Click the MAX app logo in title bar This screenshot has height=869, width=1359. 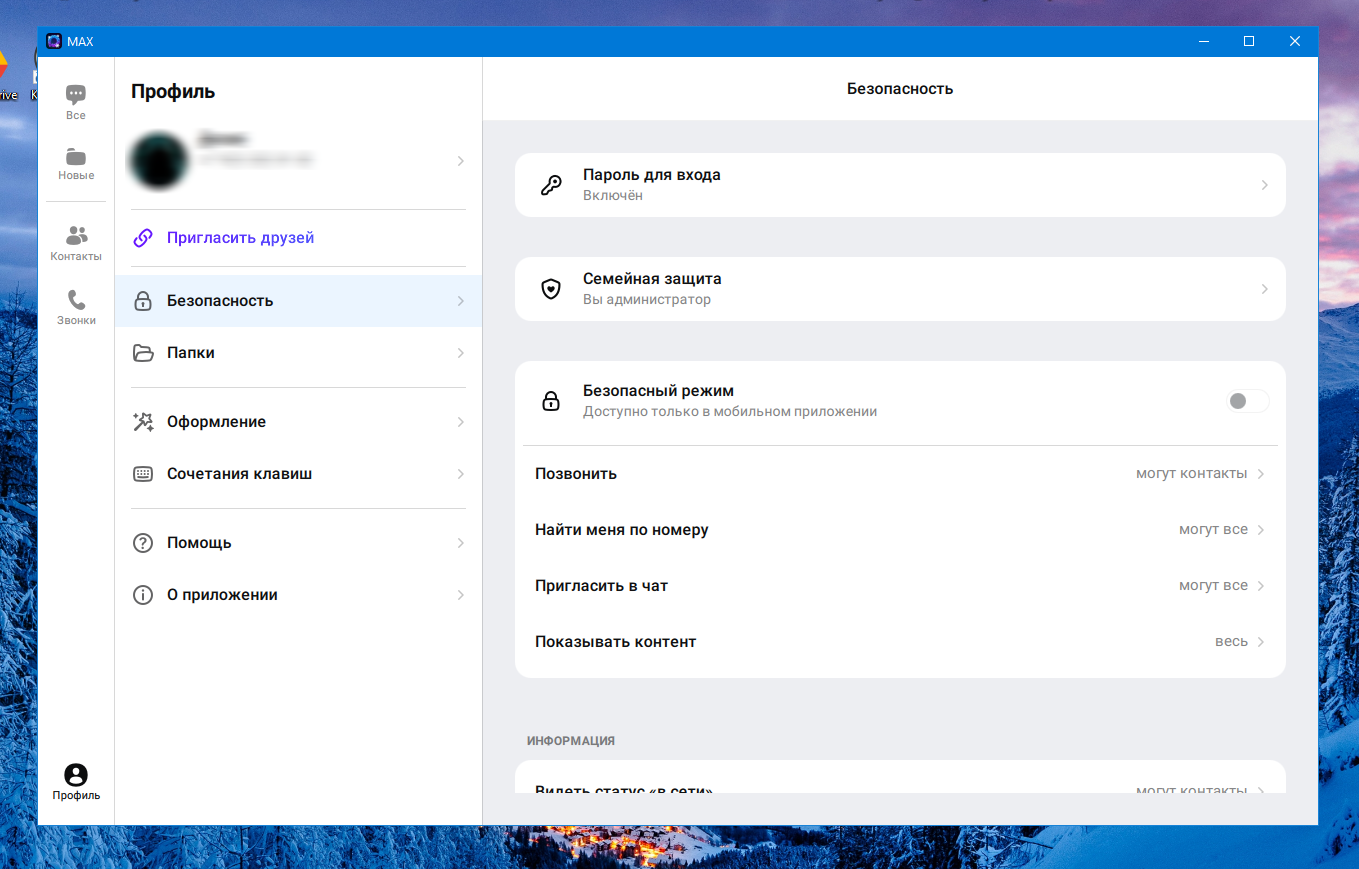[x=53, y=41]
